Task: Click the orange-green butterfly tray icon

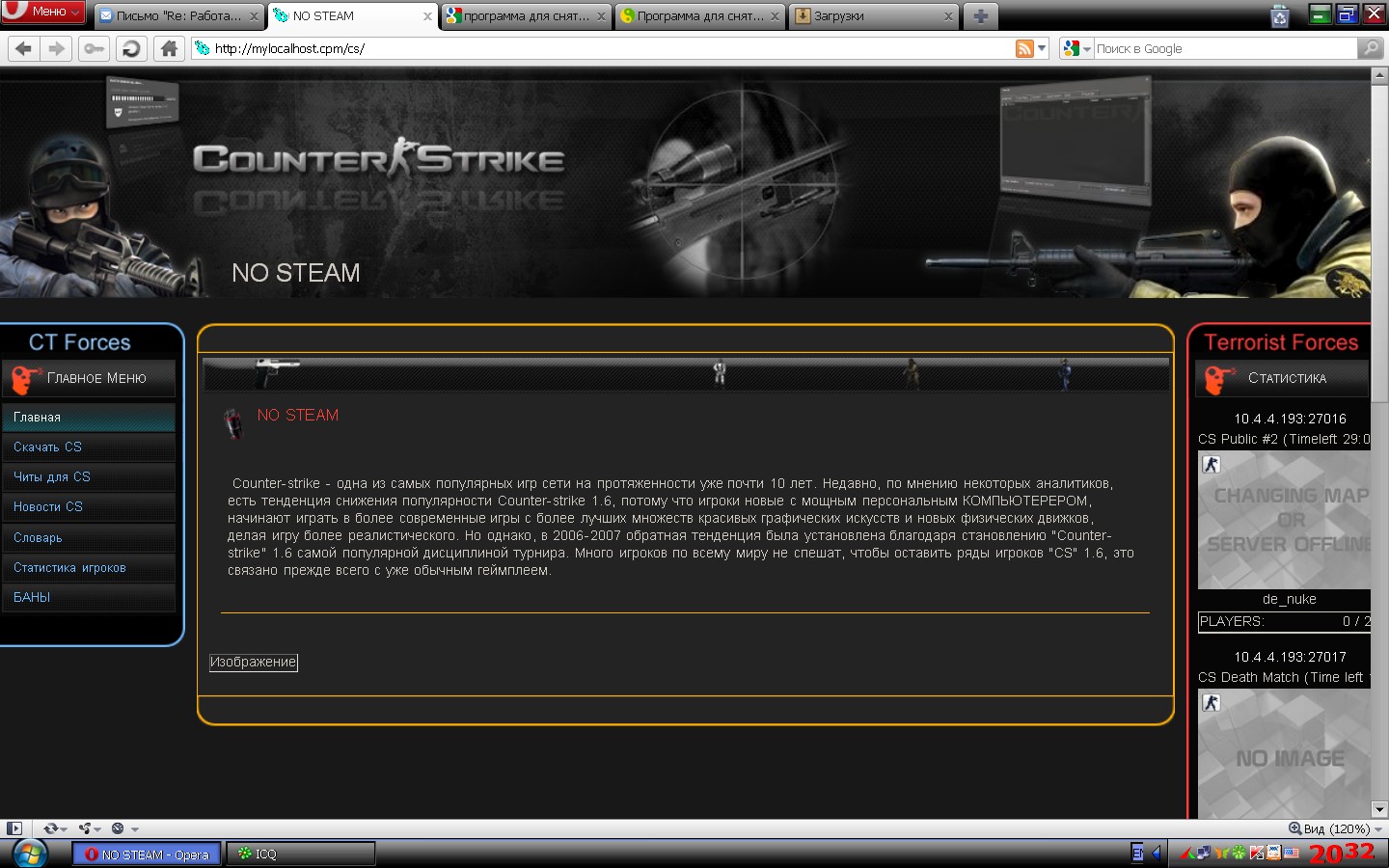Action: (x=1222, y=853)
